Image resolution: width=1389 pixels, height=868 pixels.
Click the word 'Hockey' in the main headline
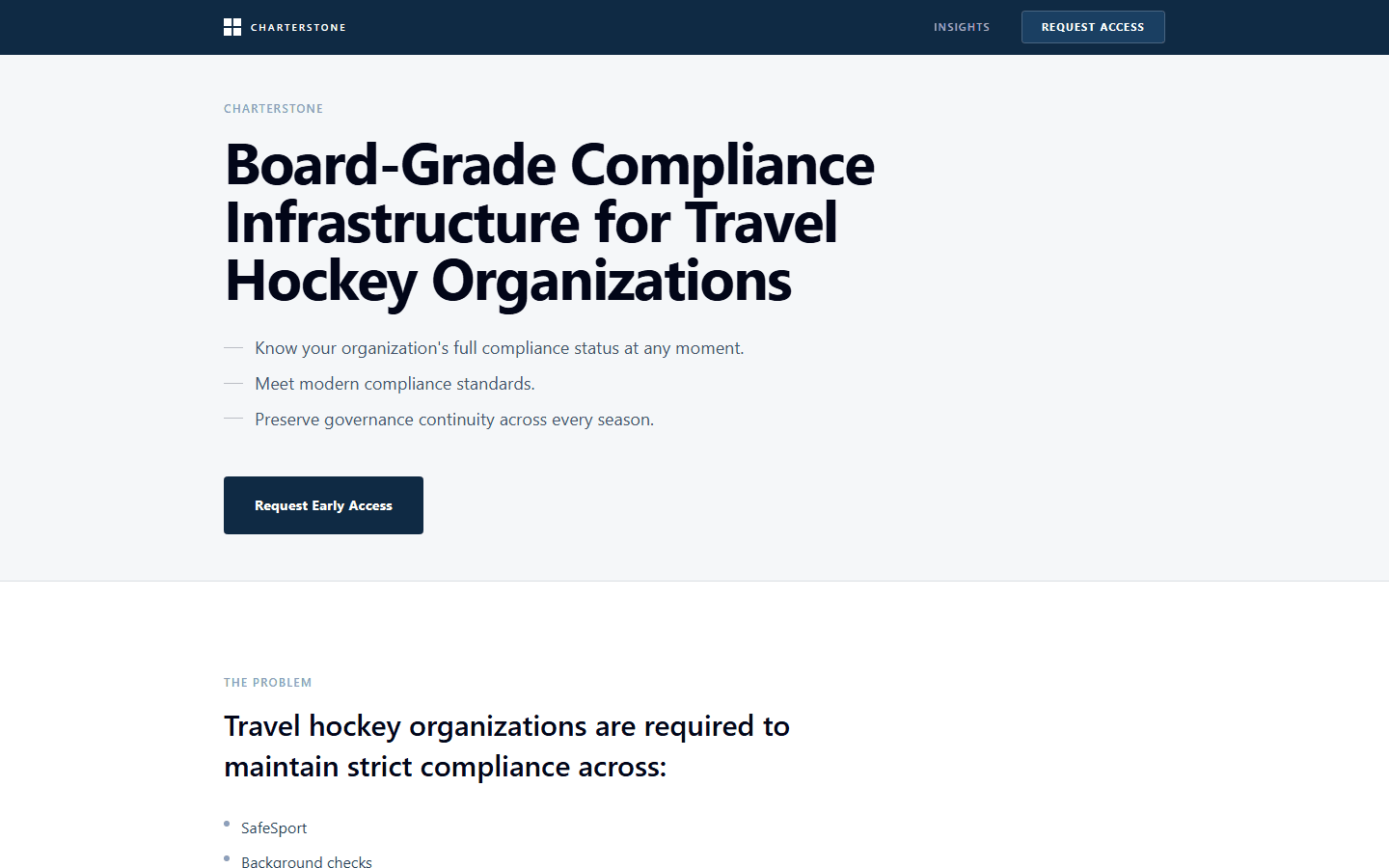321,282
